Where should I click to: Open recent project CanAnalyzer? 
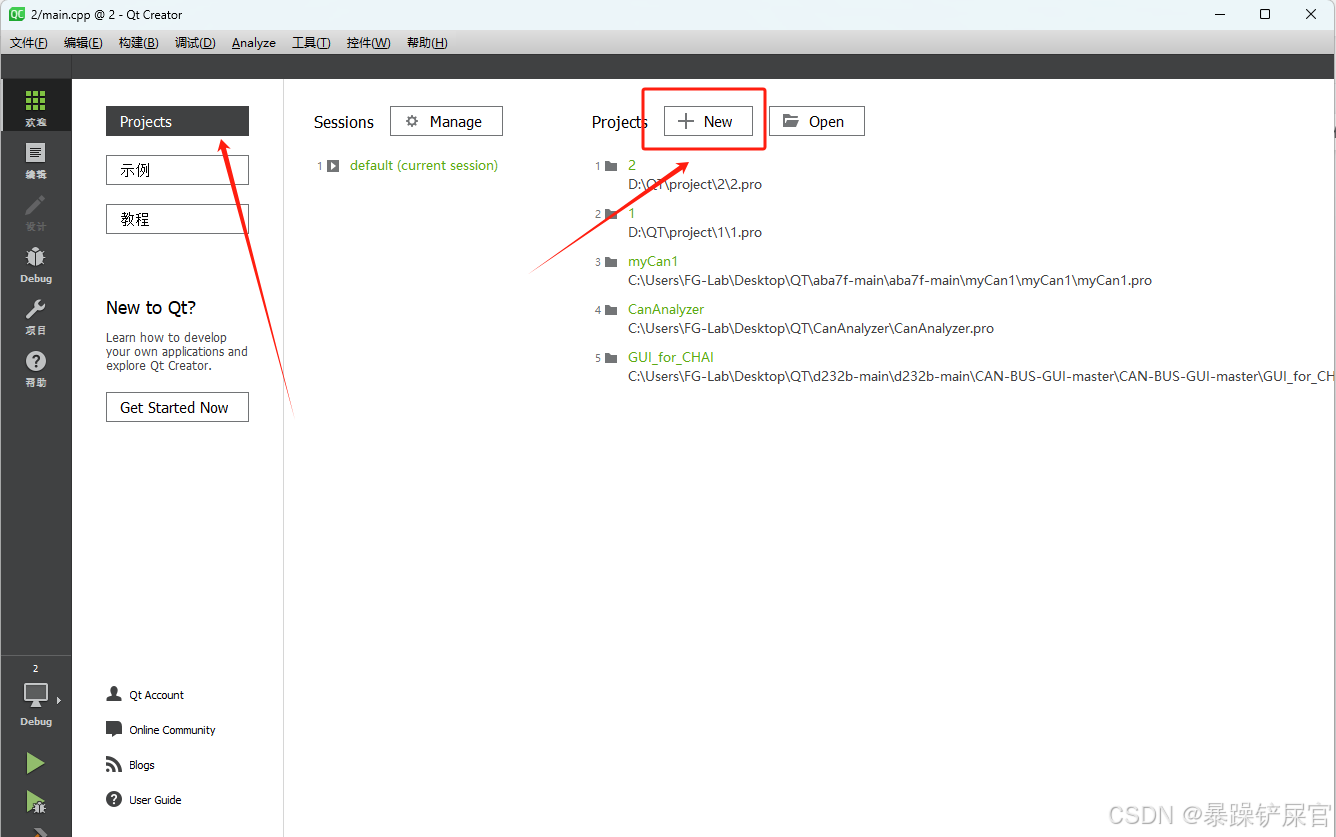pyautogui.click(x=666, y=309)
